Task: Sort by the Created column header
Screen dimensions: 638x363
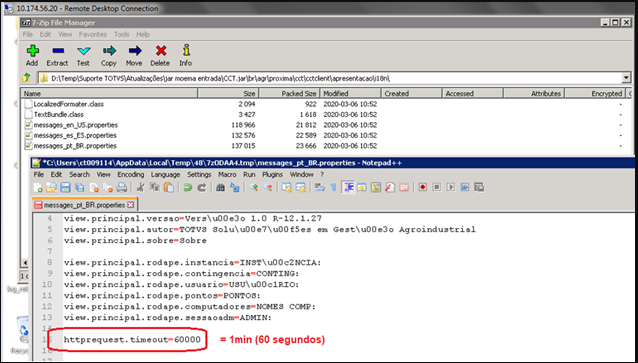Action: pyautogui.click(x=411, y=94)
